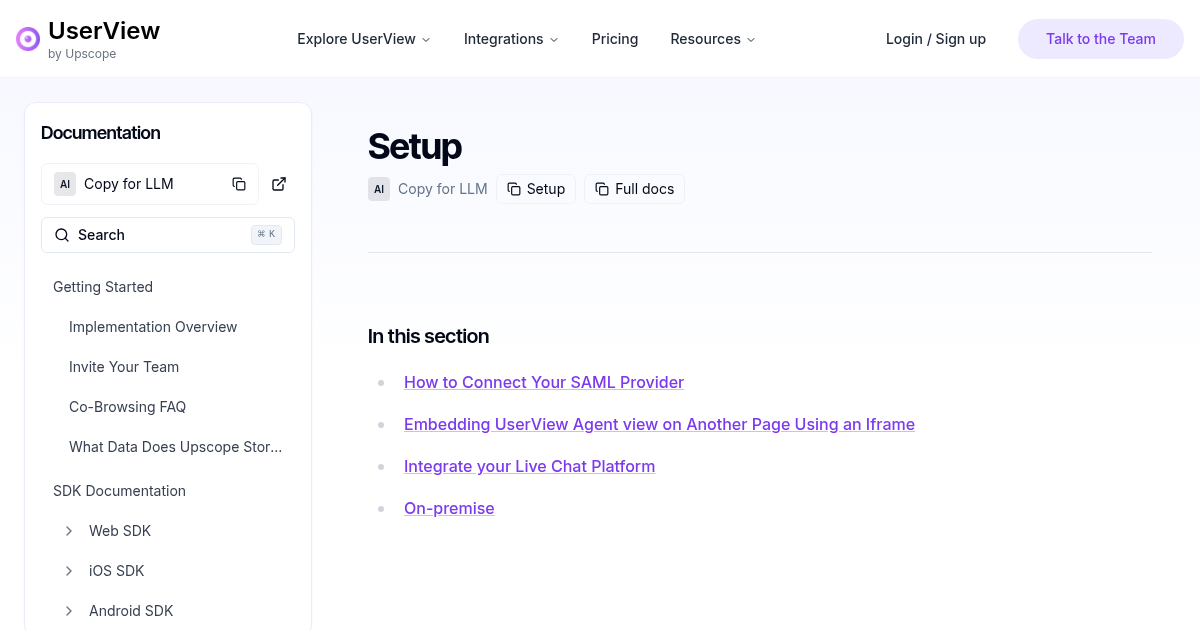This screenshot has width=1200, height=630.
Task: Open docs in new window icon
Action: (279, 184)
